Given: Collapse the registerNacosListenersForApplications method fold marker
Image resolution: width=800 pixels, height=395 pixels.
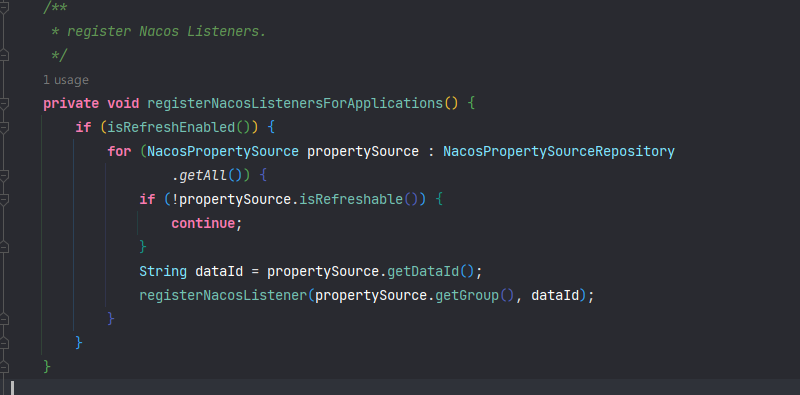Looking at the screenshot, I should [4, 104].
